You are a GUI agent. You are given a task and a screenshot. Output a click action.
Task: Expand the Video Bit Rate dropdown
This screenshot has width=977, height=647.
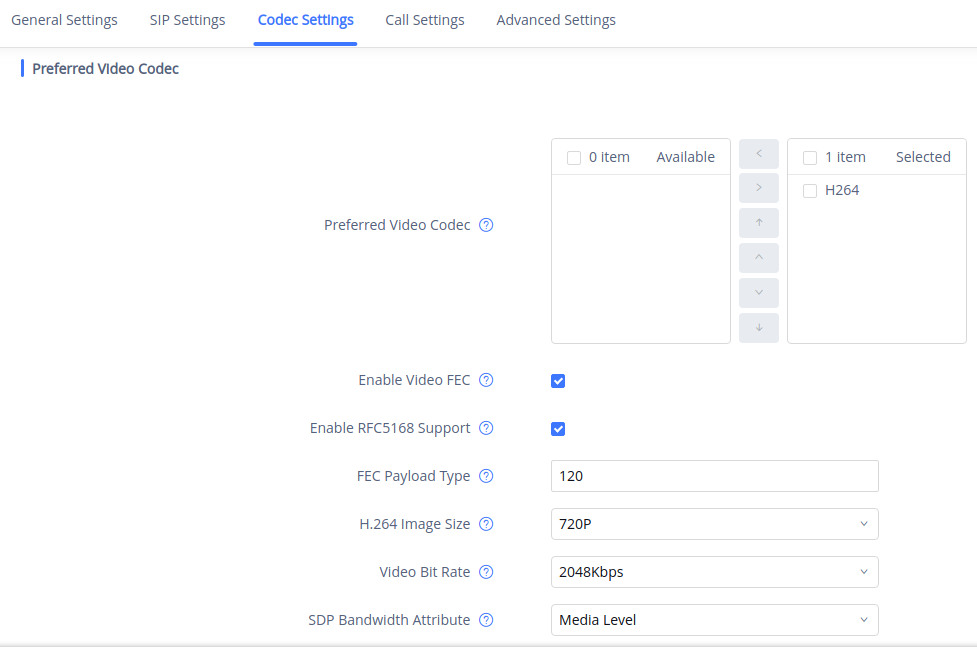pos(714,572)
